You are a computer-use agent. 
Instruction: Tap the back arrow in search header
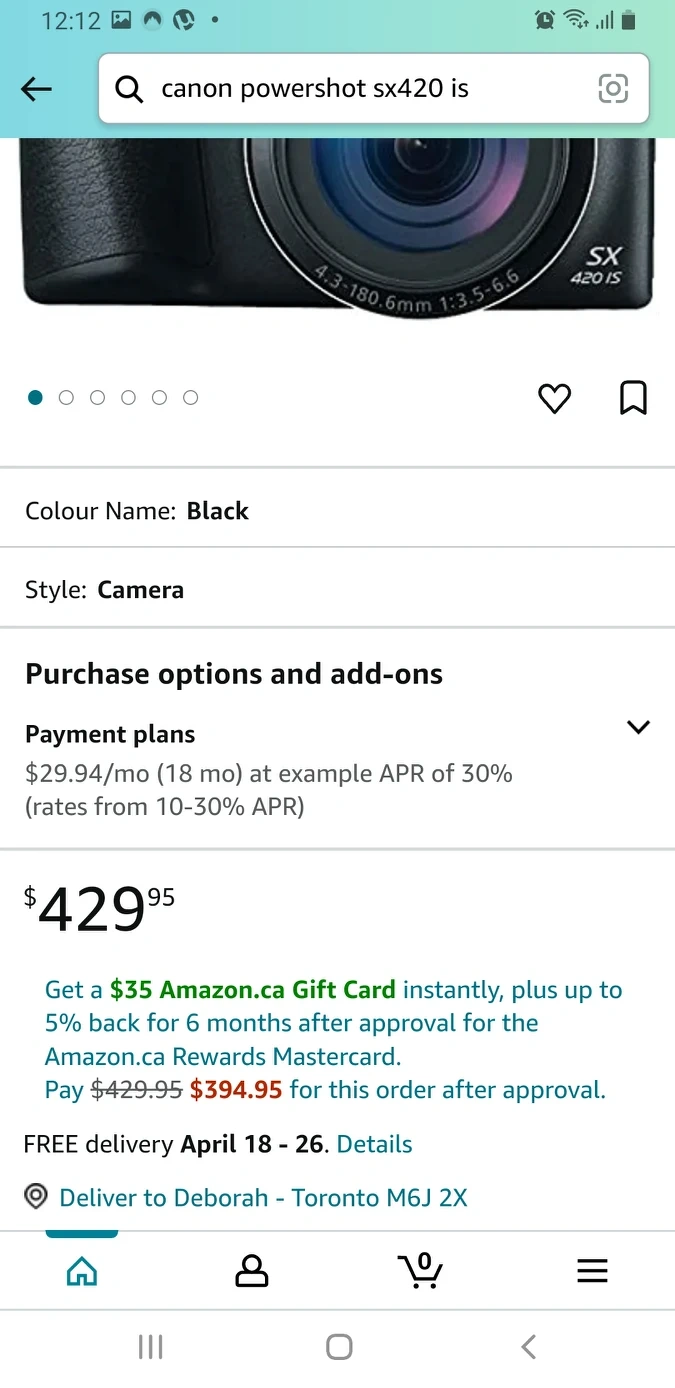coord(36,89)
